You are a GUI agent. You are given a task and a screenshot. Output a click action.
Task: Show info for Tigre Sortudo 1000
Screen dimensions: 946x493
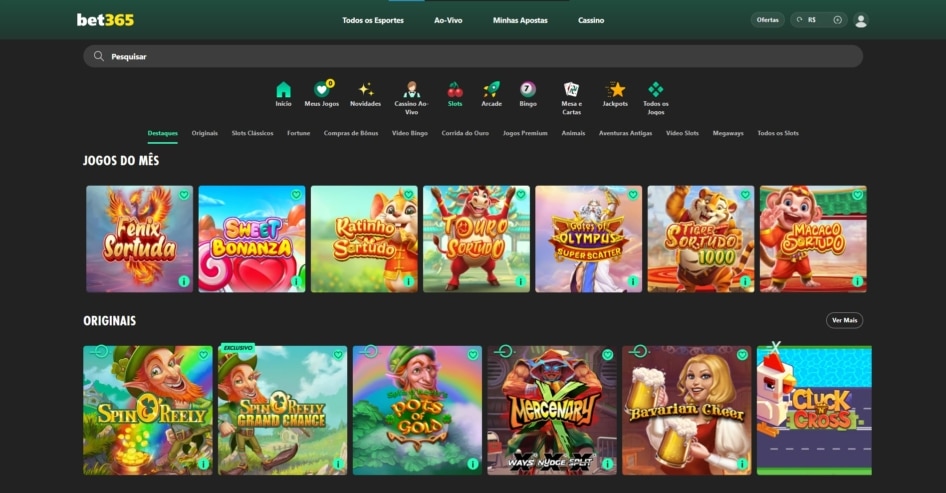point(745,281)
